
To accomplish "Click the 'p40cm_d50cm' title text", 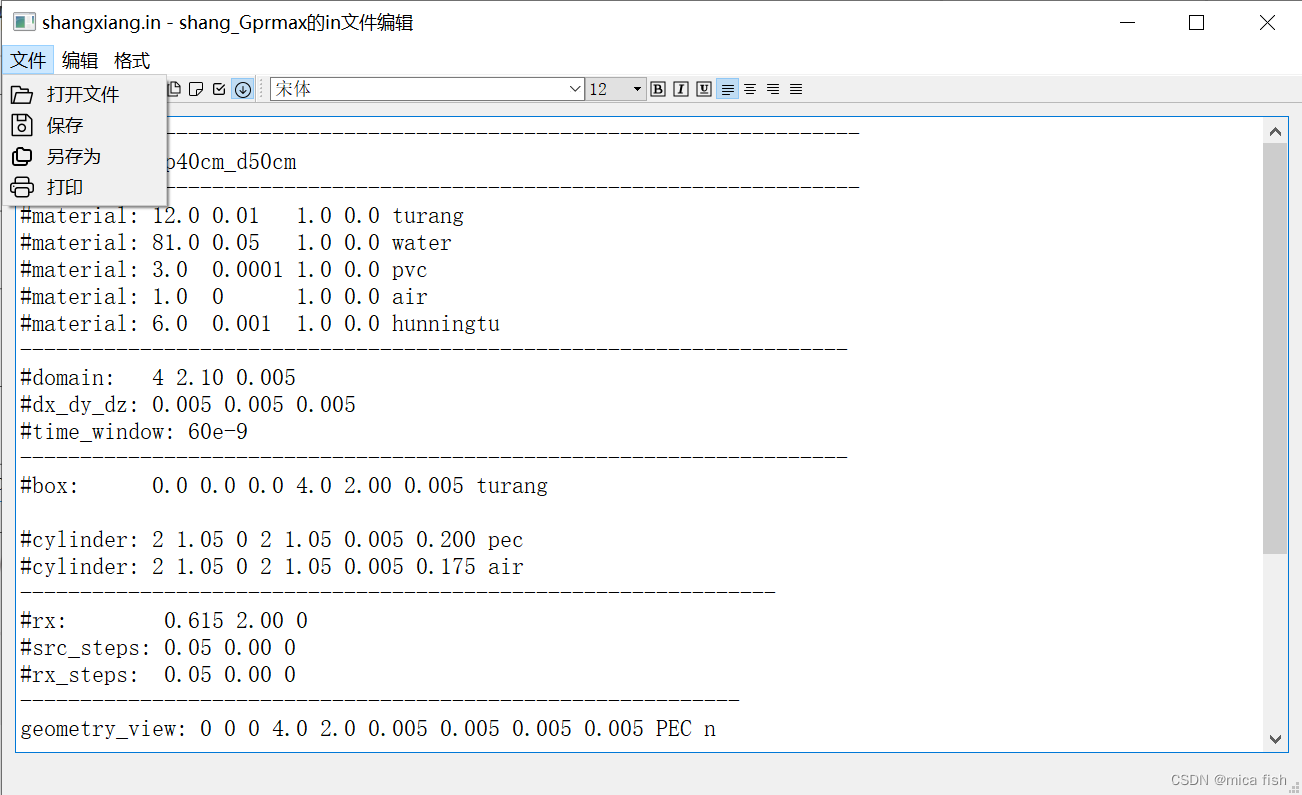I will 231,162.
